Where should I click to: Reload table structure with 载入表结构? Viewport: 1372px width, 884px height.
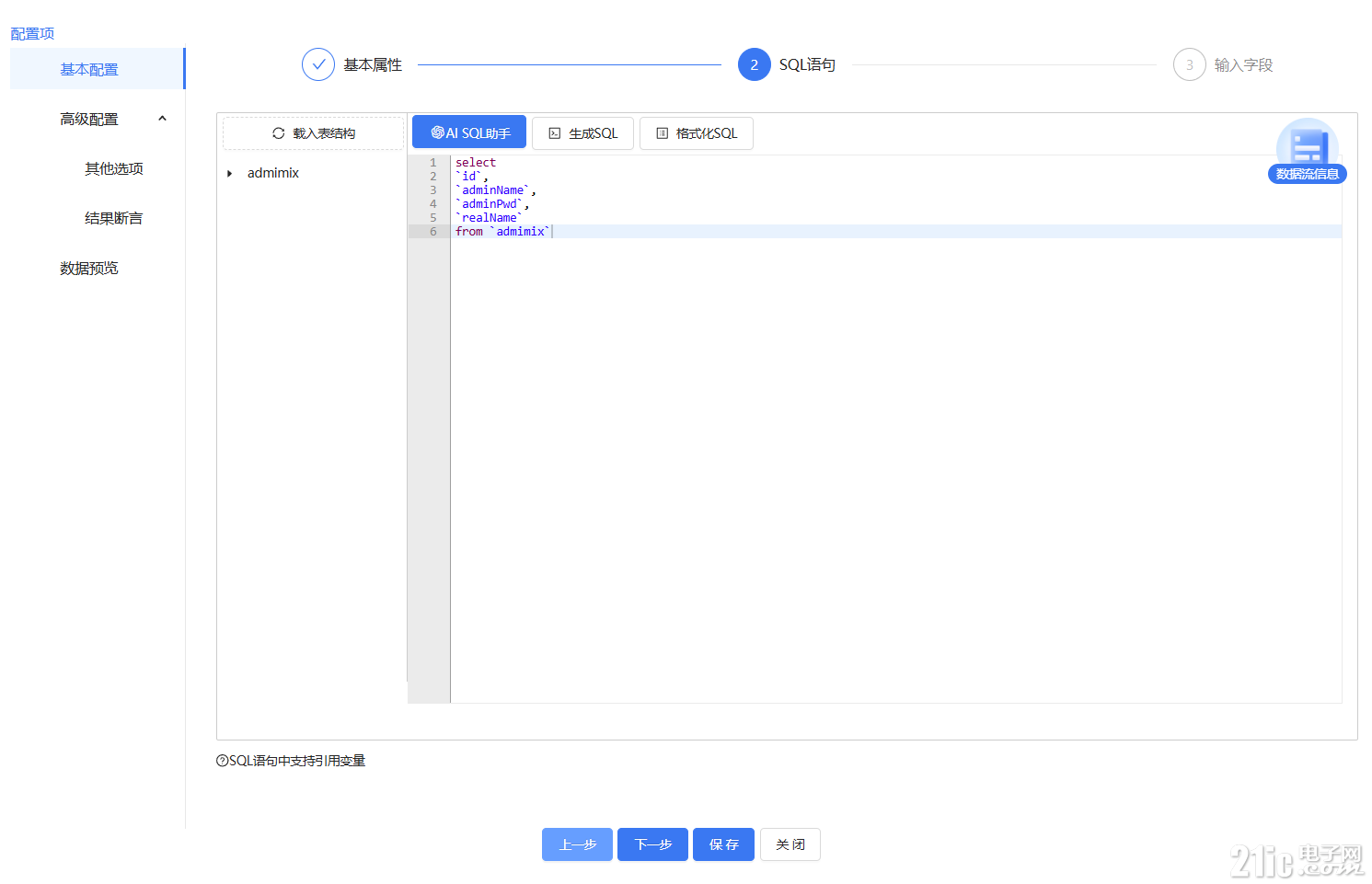point(314,133)
